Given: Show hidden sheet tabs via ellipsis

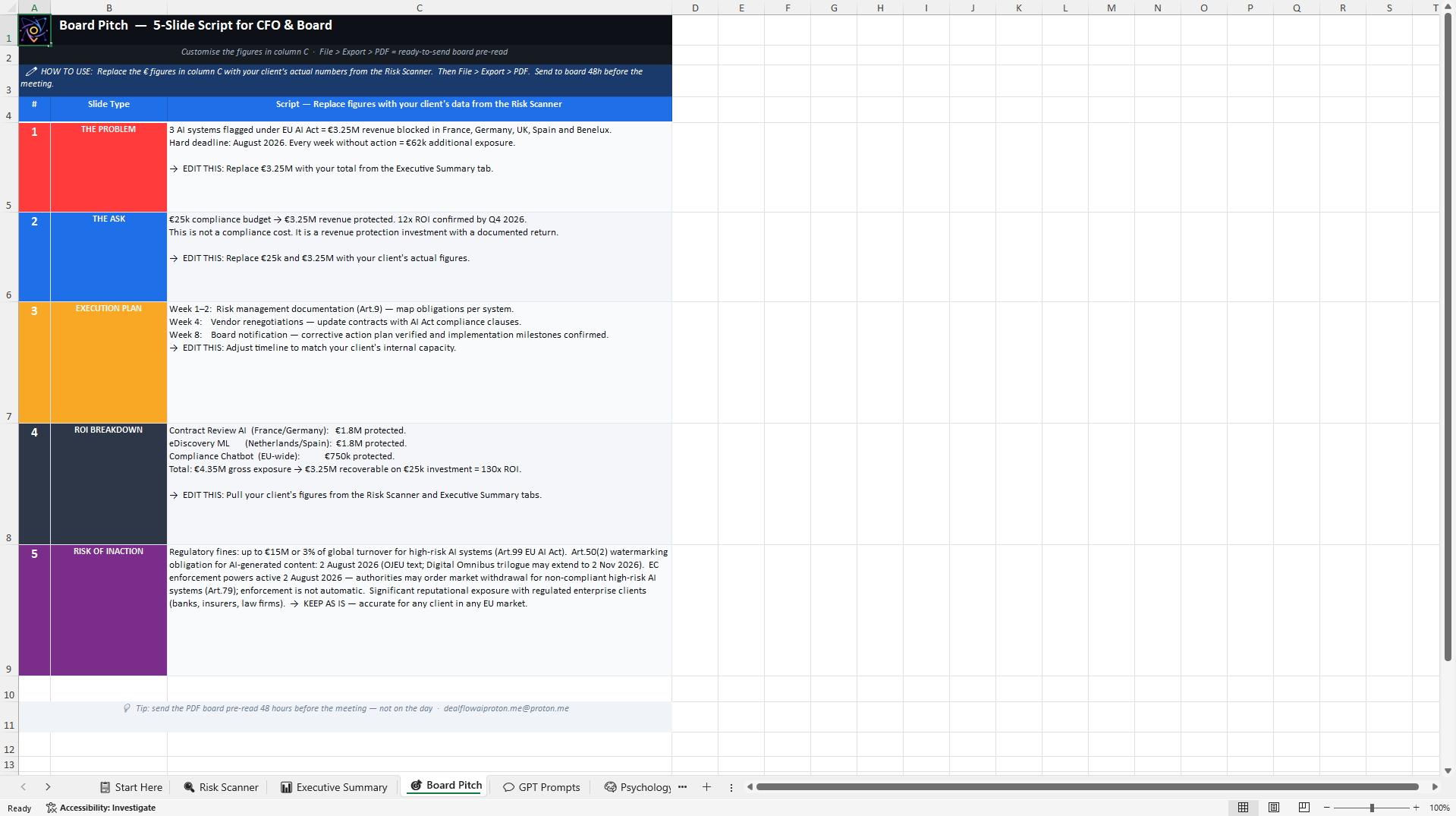Looking at the screenshot, I should 682,787.
